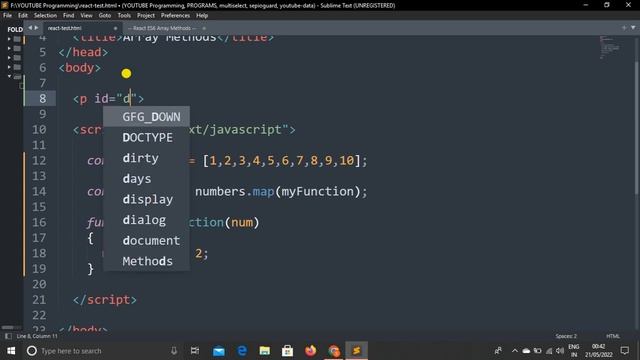This screenshot has height=360, width=640.
Task: Expand the second sidebar folder
Action: (9, 48)
